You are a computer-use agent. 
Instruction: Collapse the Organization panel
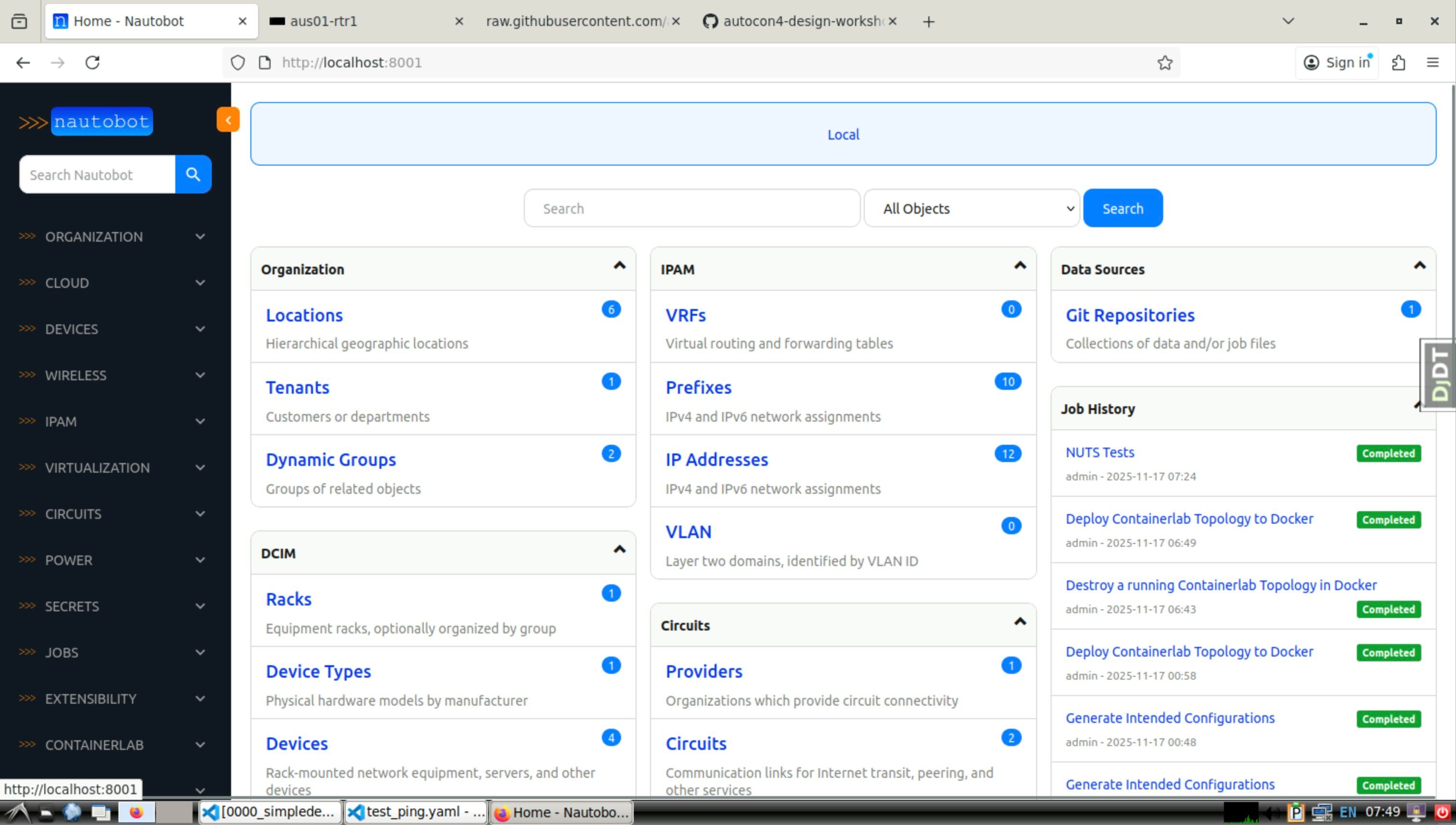(x=620, y=266)
